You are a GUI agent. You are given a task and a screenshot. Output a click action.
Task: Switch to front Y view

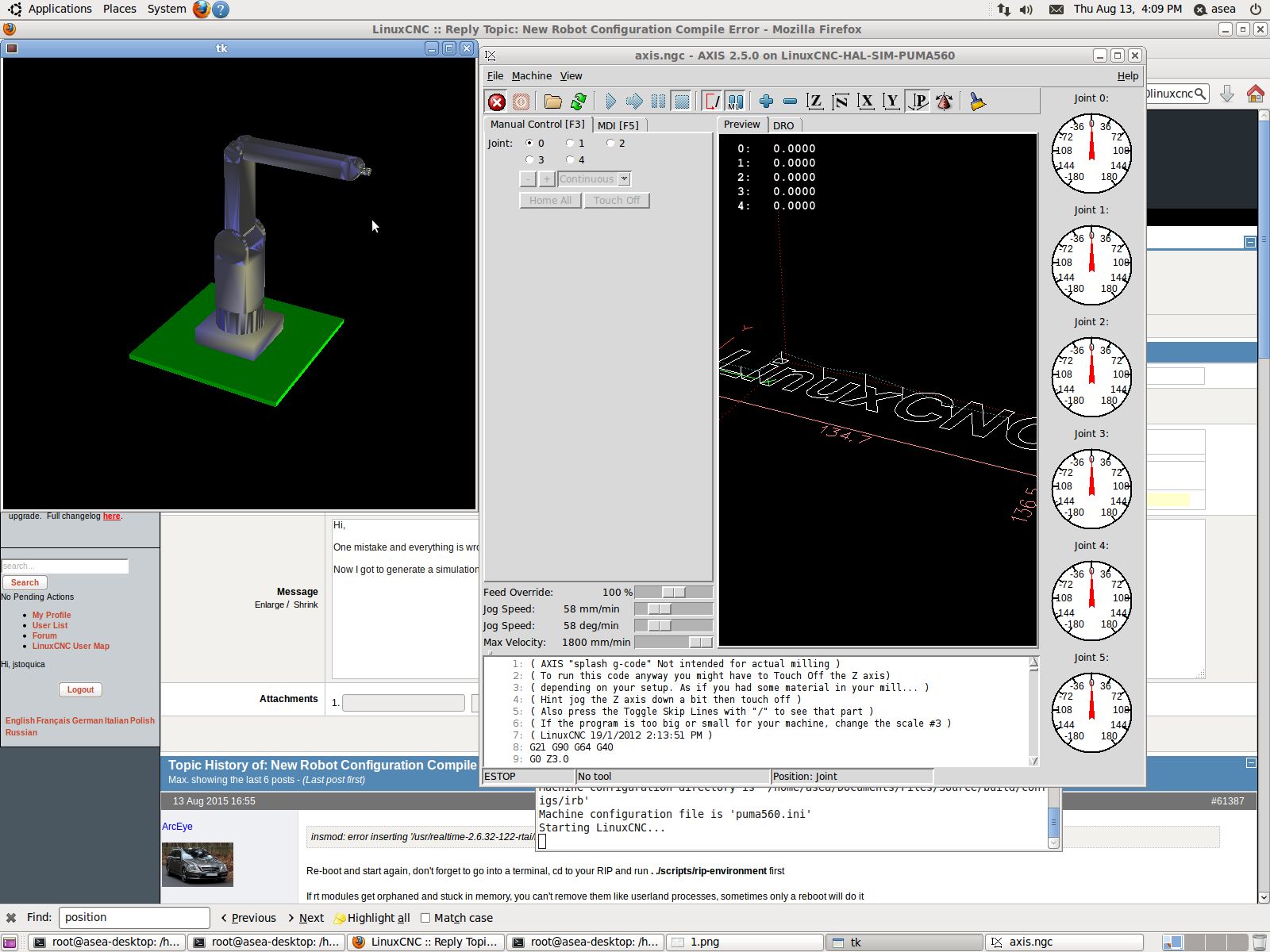[x=891, y=102]
